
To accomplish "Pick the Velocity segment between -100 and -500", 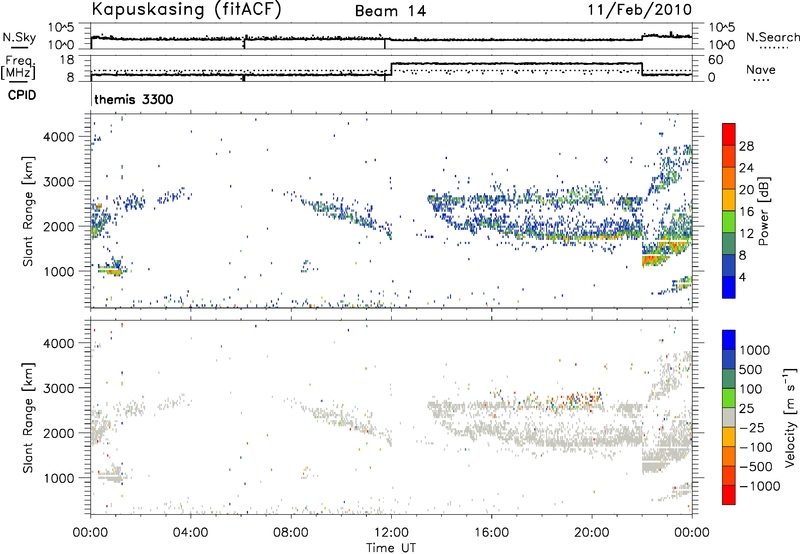I will (729, 456).
